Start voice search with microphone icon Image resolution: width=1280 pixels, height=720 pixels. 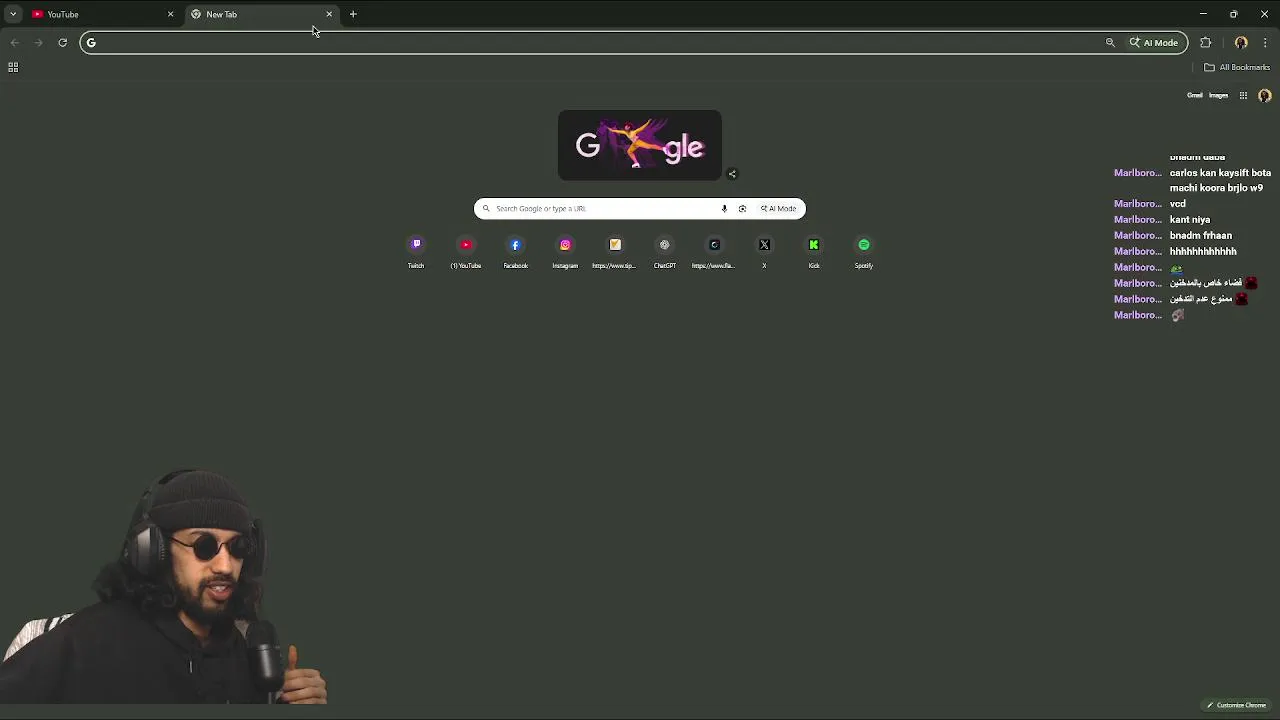point(724,209)
